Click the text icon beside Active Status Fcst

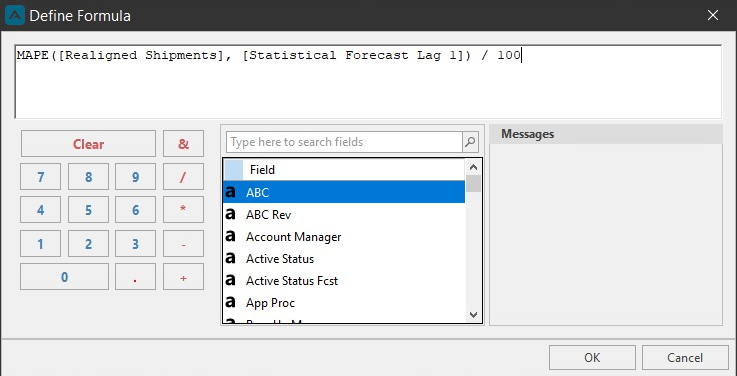point(230,281)
